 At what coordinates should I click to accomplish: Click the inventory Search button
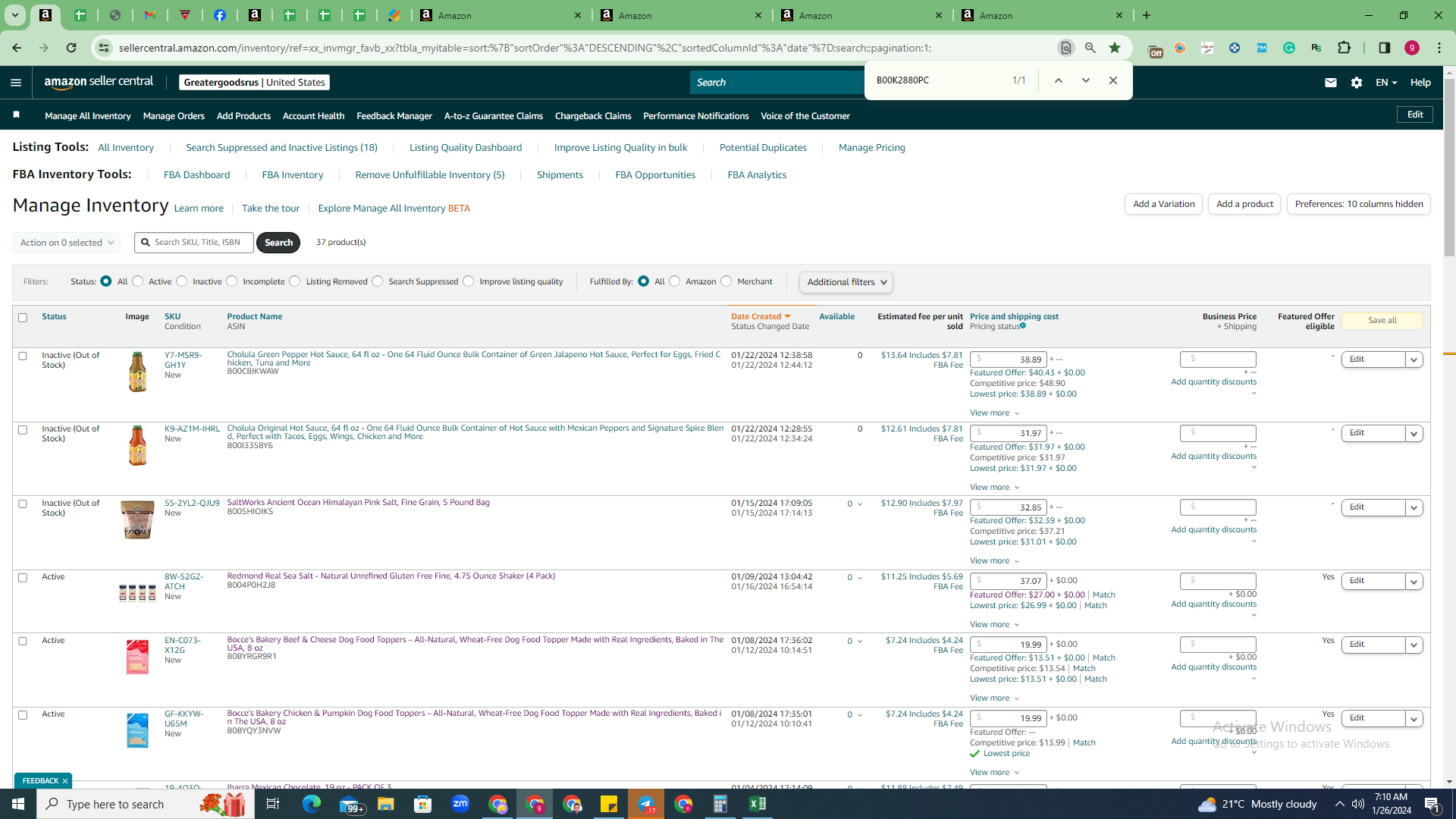click(278, 243)
